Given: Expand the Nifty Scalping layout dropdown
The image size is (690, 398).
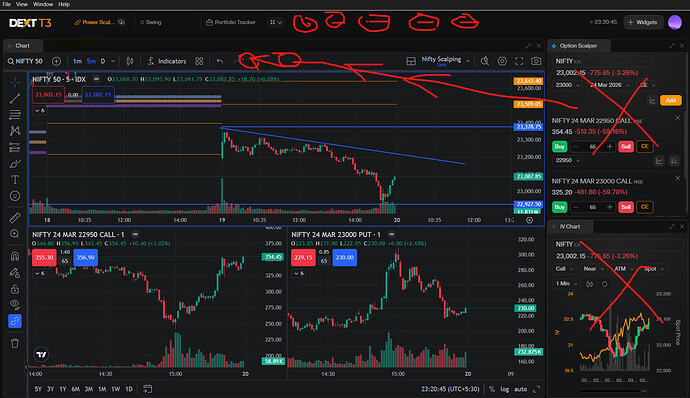Looking at the screenshot, I should 468,61.
